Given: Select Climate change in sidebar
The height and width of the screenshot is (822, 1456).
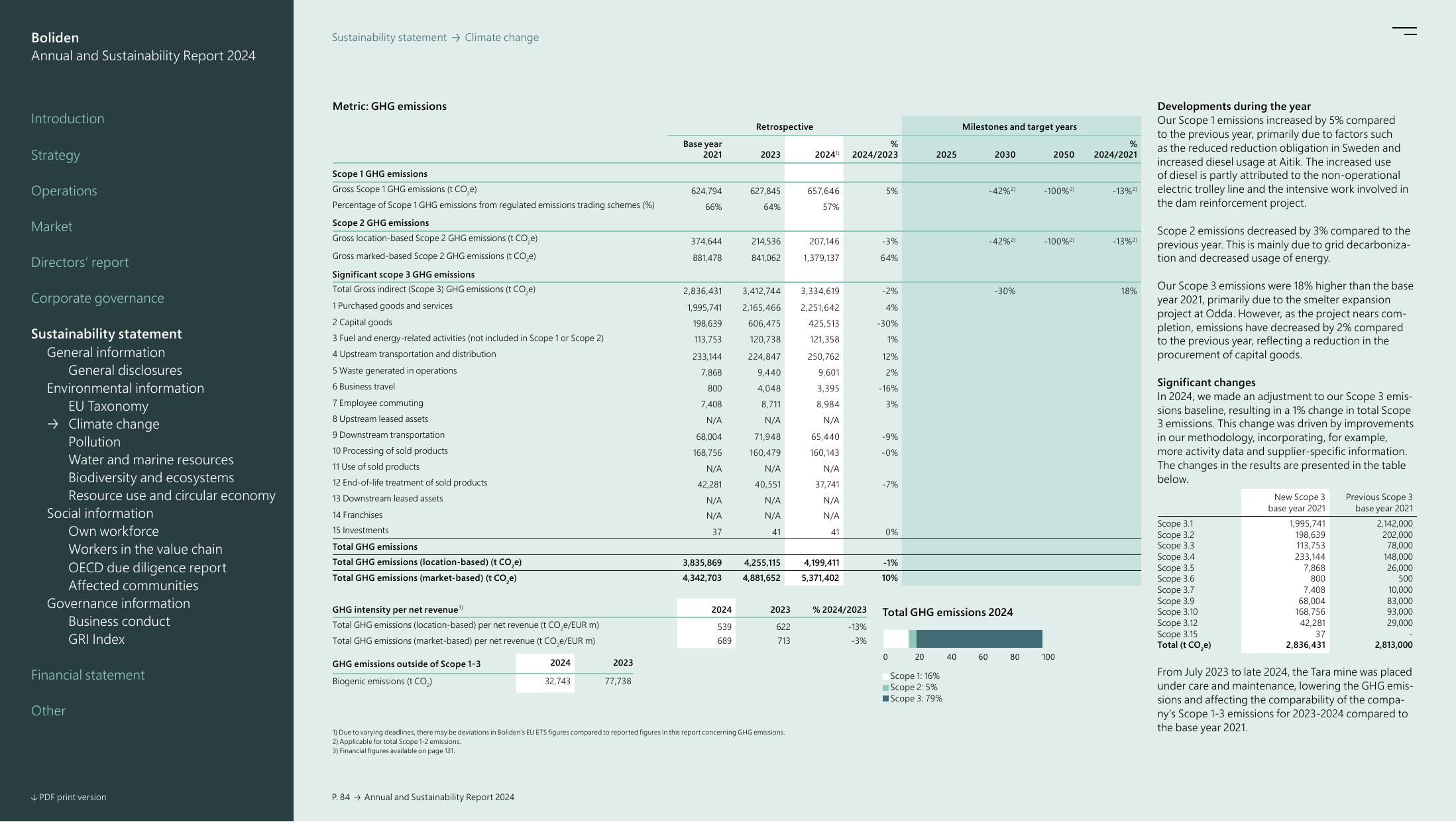Looking at the screenshot, I should pos(114,424).
